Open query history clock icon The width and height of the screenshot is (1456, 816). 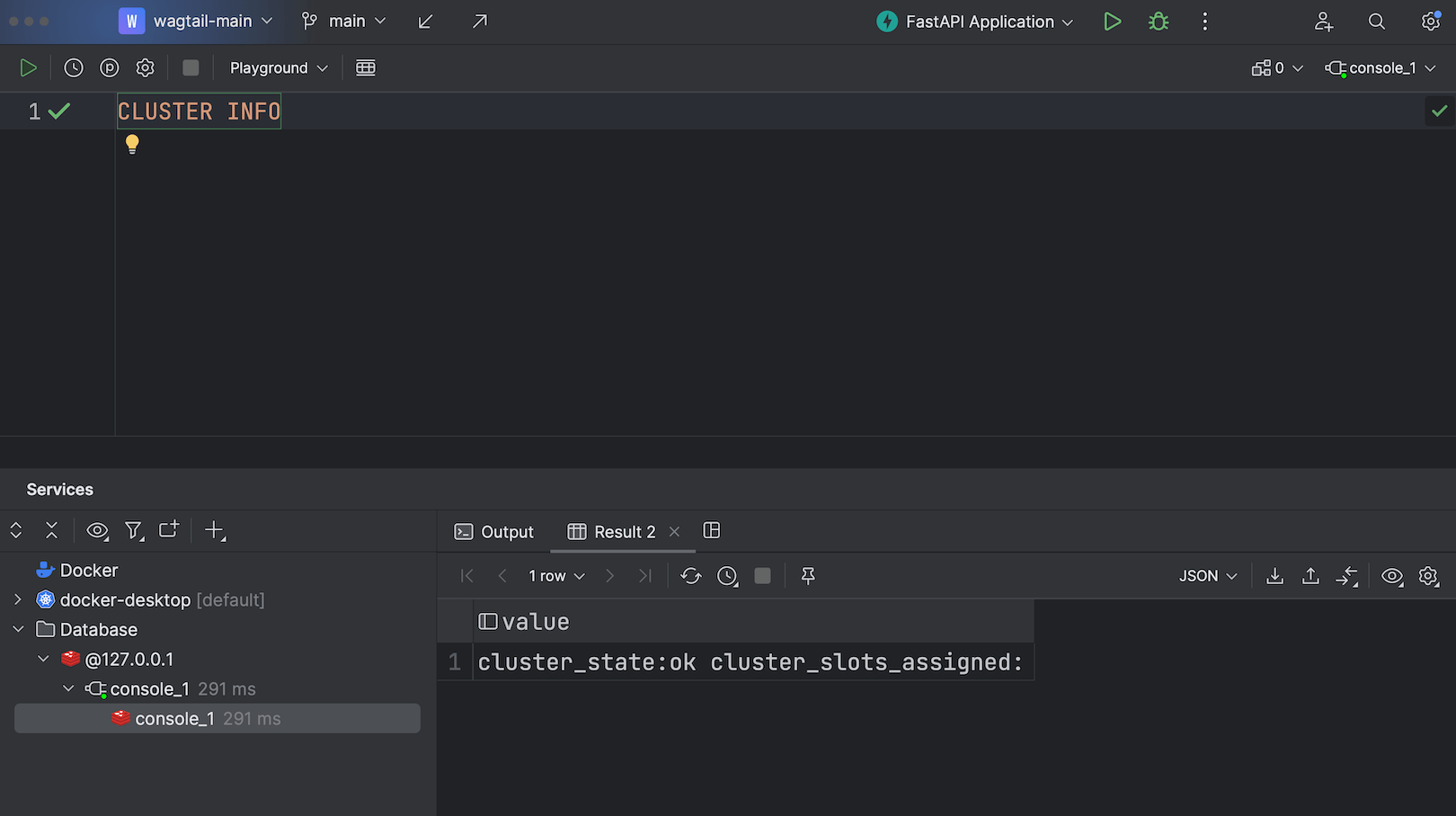[x=74, y=68]
